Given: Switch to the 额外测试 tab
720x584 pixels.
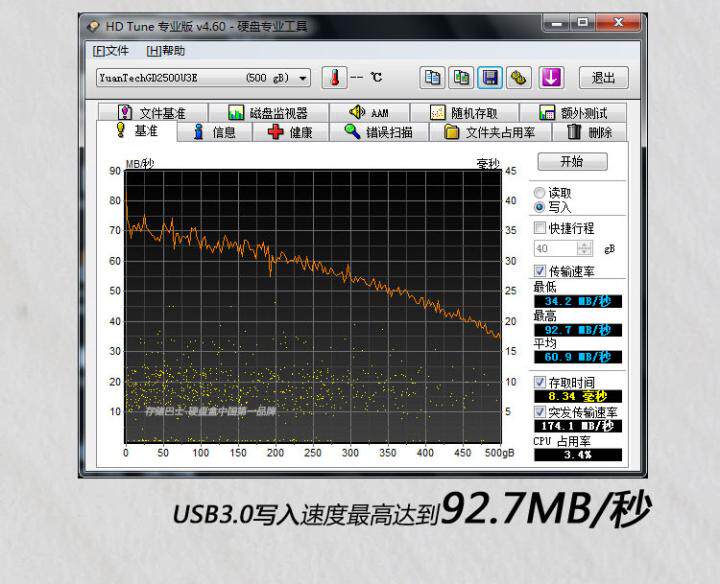Looking at the screenshot, I should coord(573,112).
